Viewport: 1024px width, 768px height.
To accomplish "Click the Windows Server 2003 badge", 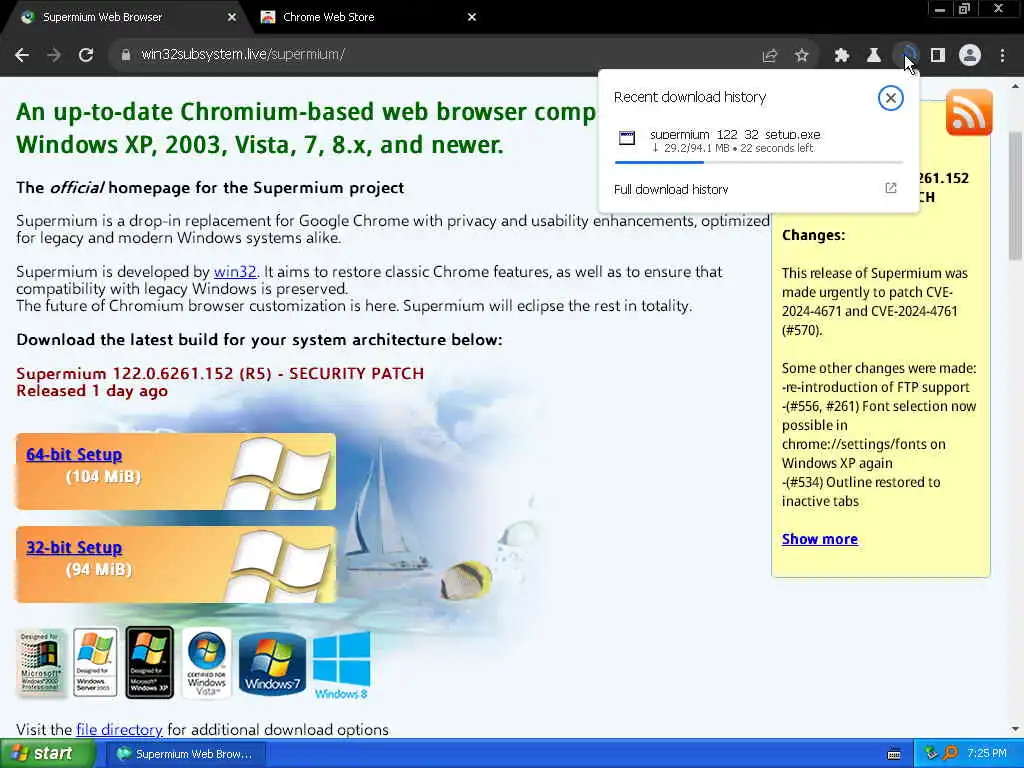I will coord(95,662).
